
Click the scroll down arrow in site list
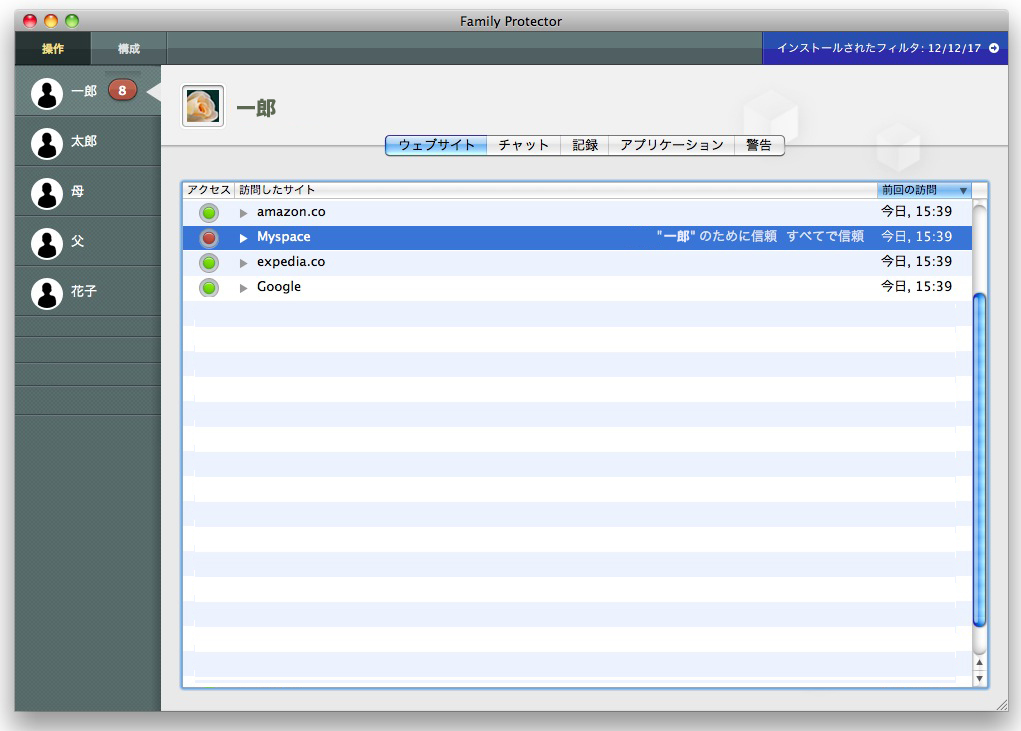point(979,678)
